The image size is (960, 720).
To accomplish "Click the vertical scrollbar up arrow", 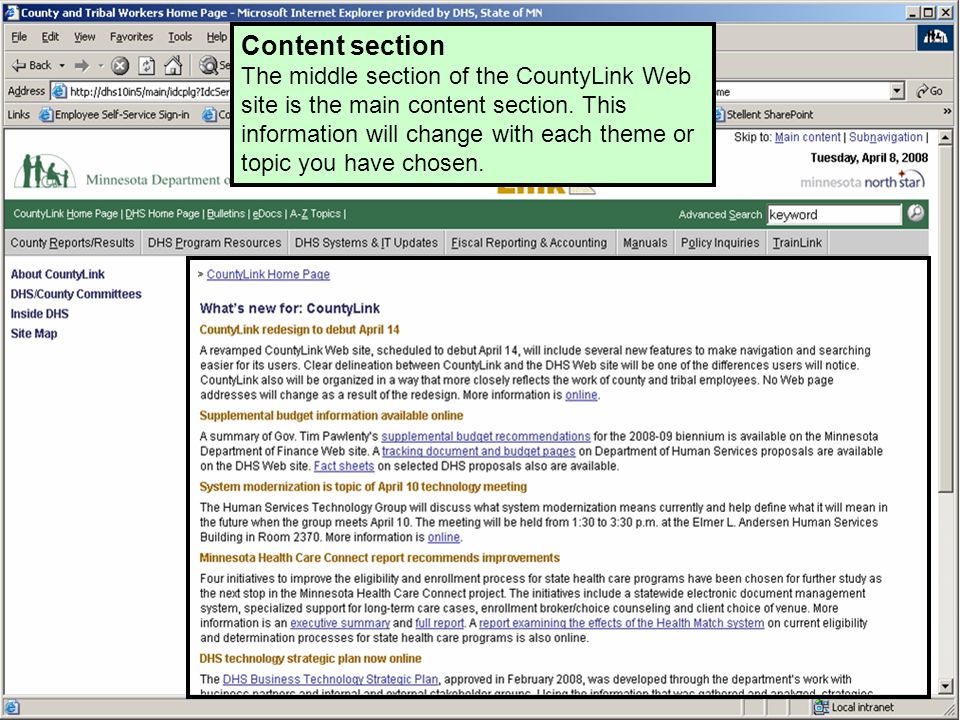I will tap(945, 138).
